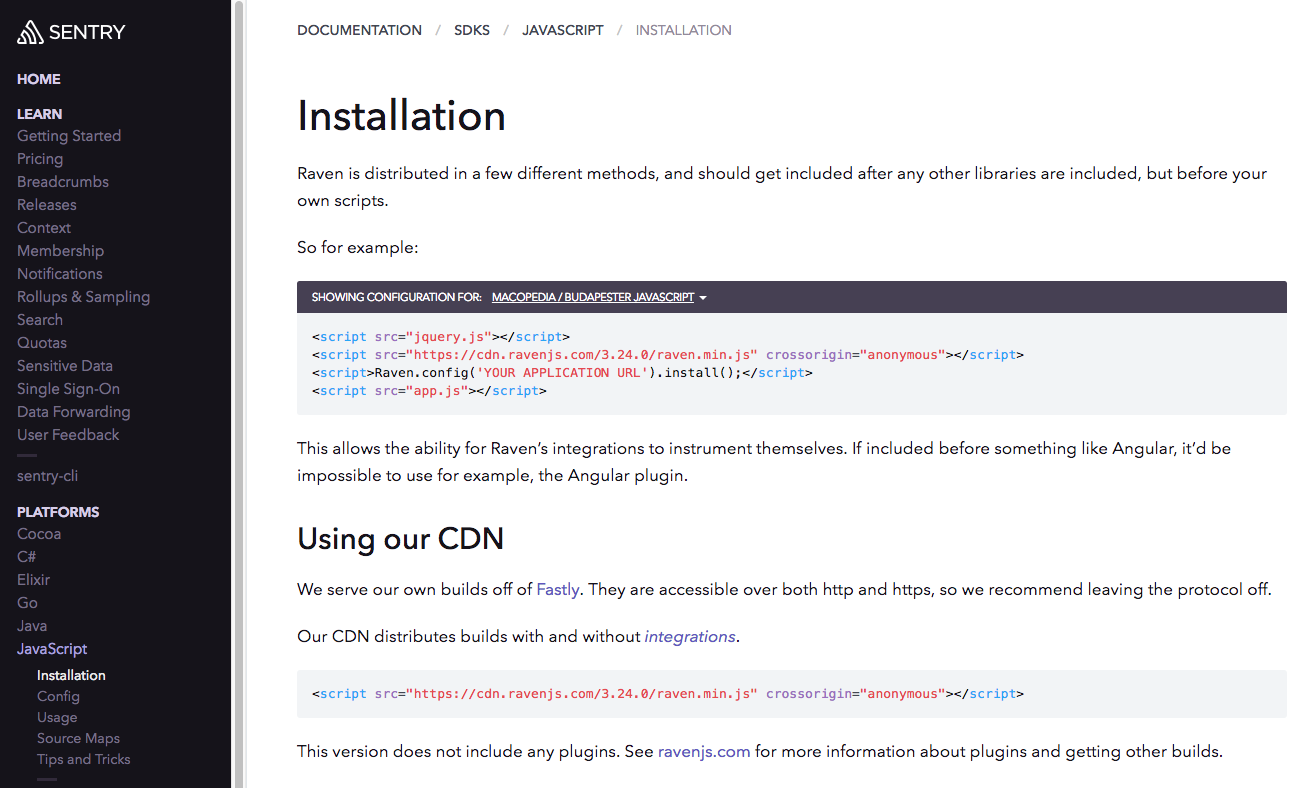Click the first code example block

792,364
